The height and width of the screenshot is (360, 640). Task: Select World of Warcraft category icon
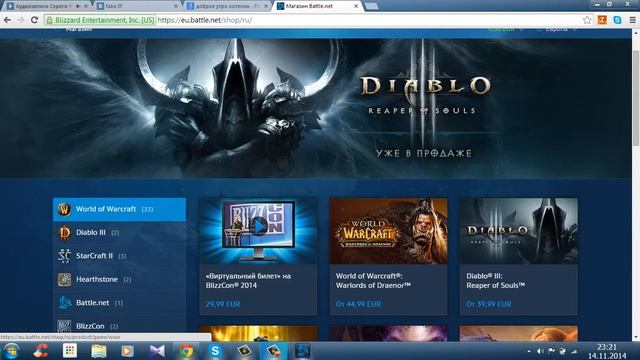(64, 209)
